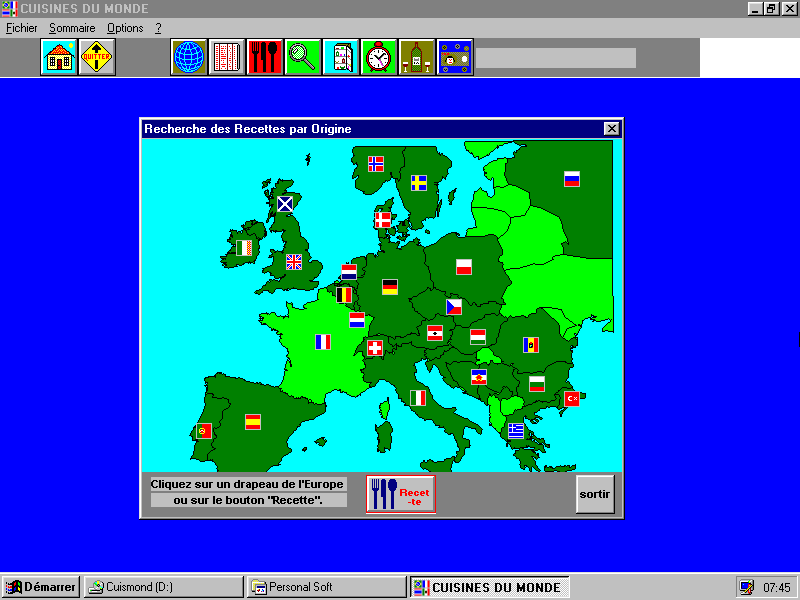800x600 pixels.
Task: Open the blue globe icon in toolbar
Action: [189, 57]
